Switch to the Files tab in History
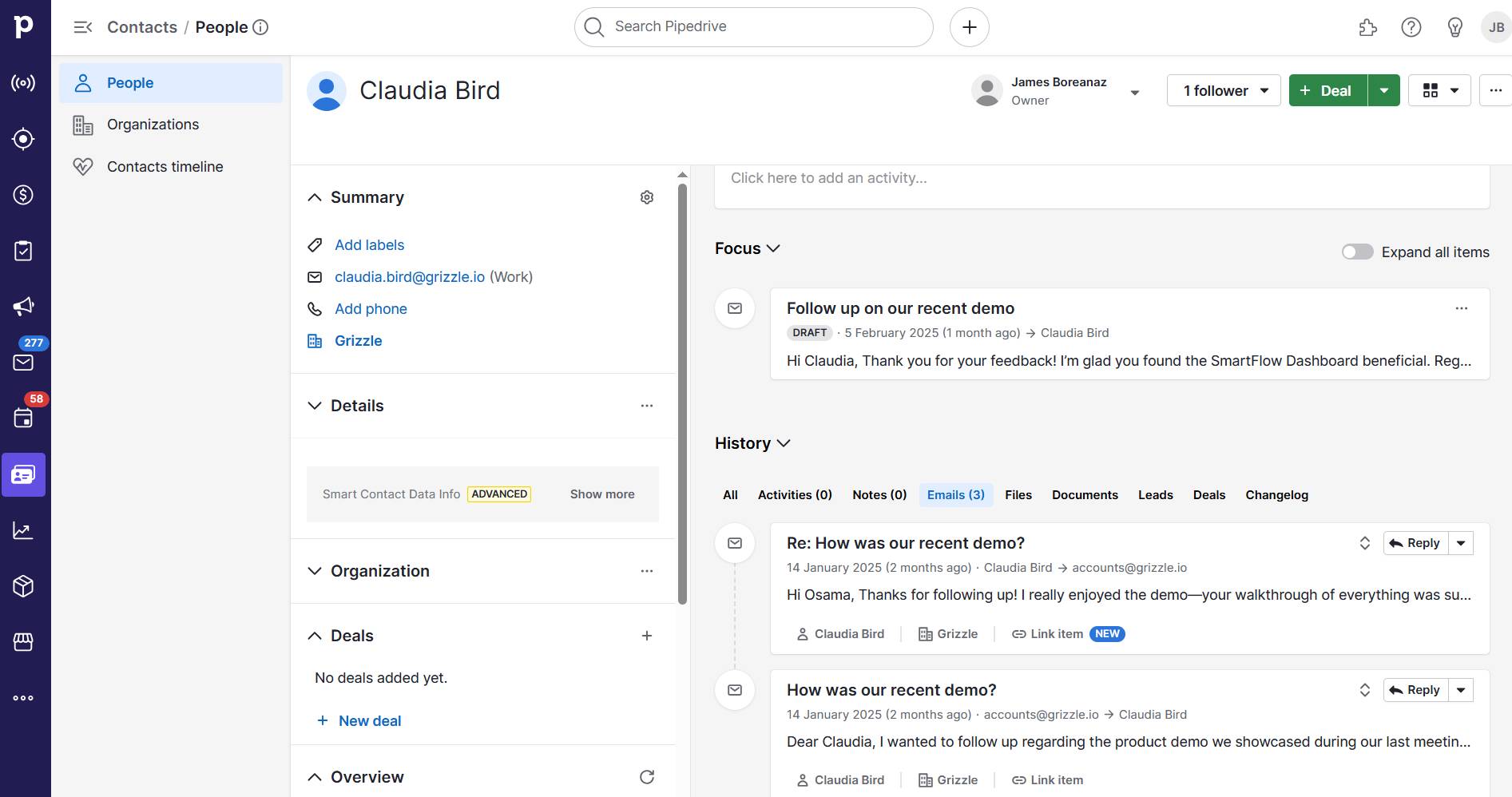This screenshot has width=1512, height=797. (x=1018, y=494)
